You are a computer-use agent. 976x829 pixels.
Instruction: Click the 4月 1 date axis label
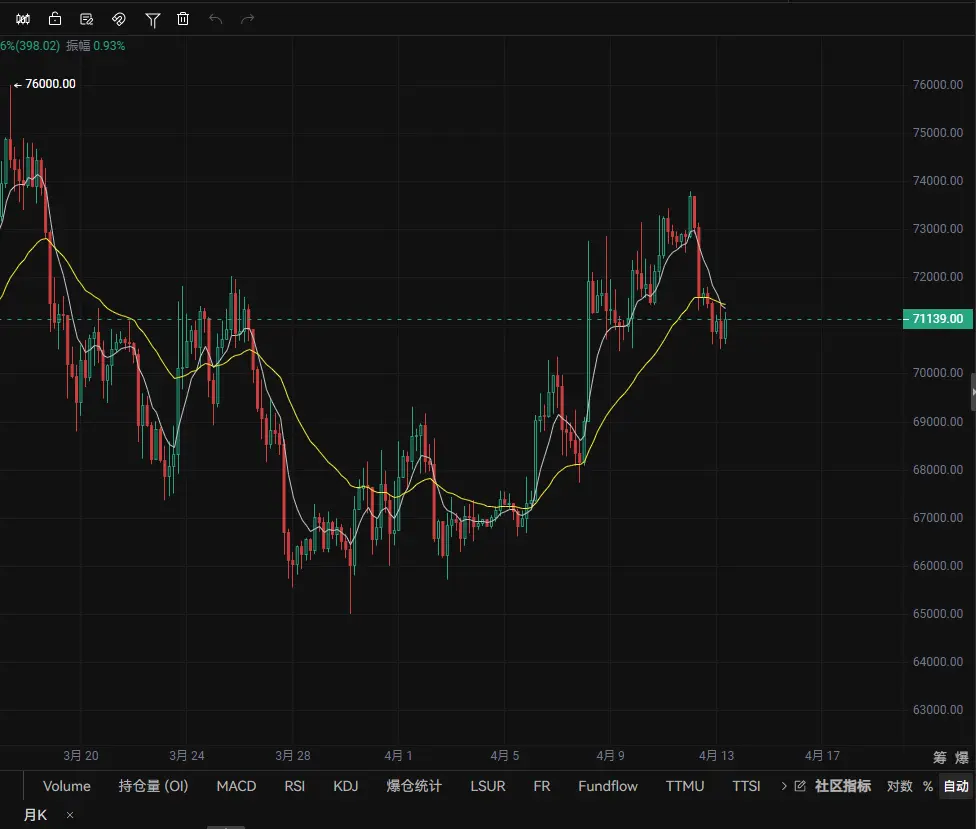click(398, 756)
